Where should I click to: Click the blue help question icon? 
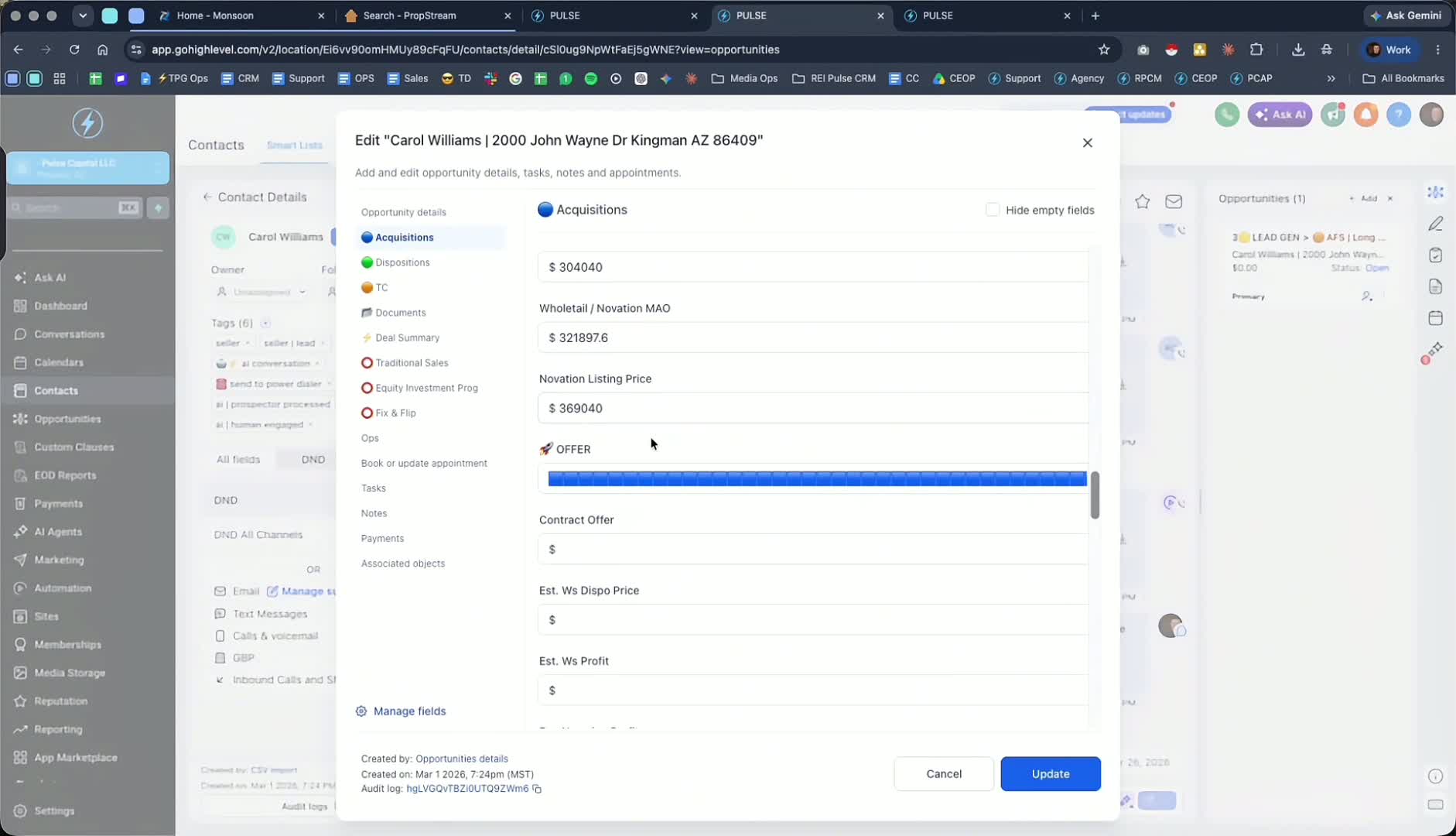[1398, 115]
